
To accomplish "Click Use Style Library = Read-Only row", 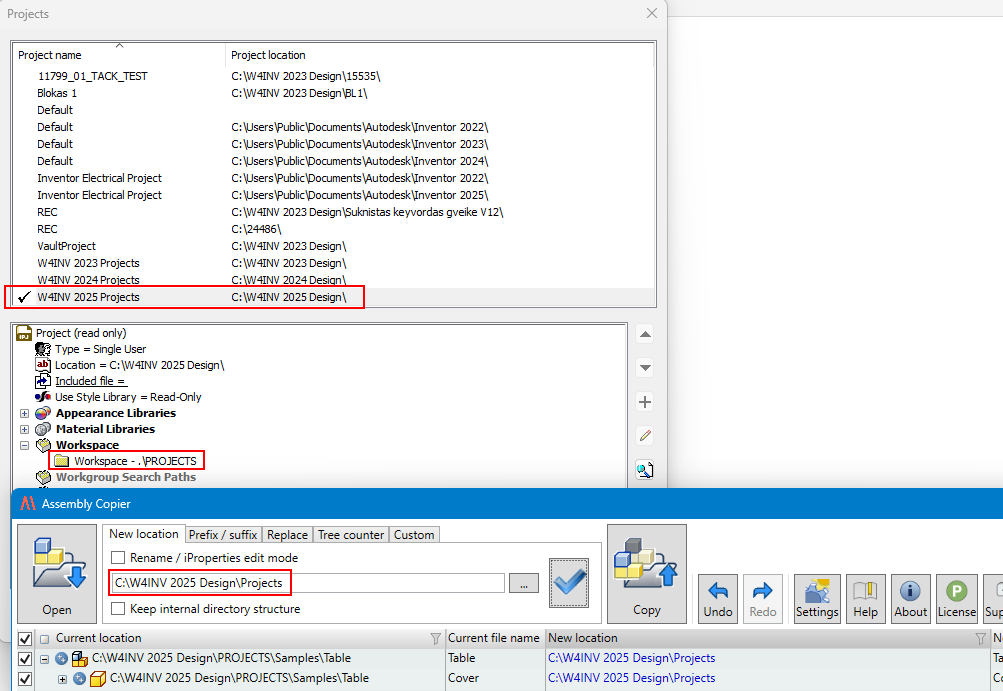I will point(128,397).
